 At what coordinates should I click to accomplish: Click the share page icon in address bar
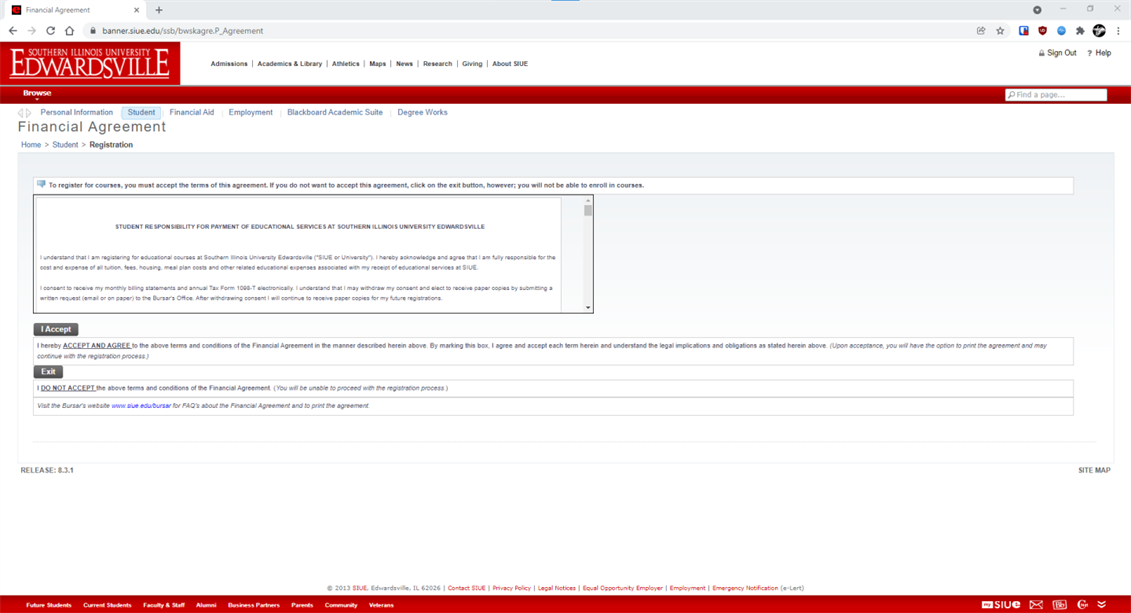tap(981, 31)
